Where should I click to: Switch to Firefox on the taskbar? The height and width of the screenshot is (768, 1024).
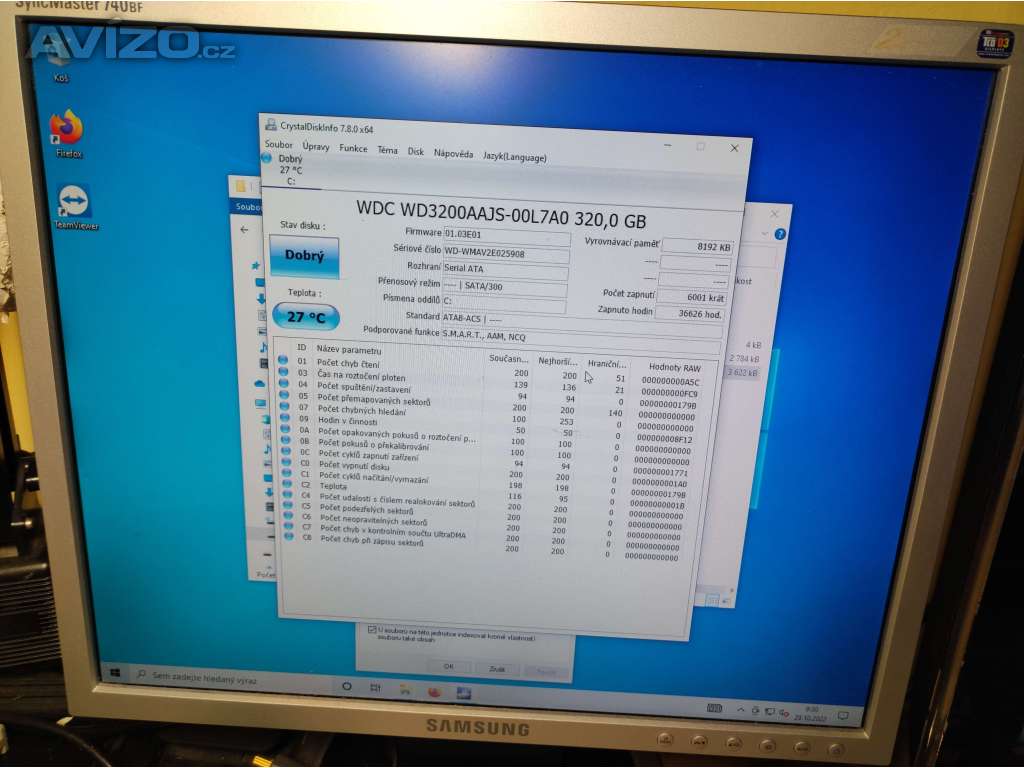point(434,691)
